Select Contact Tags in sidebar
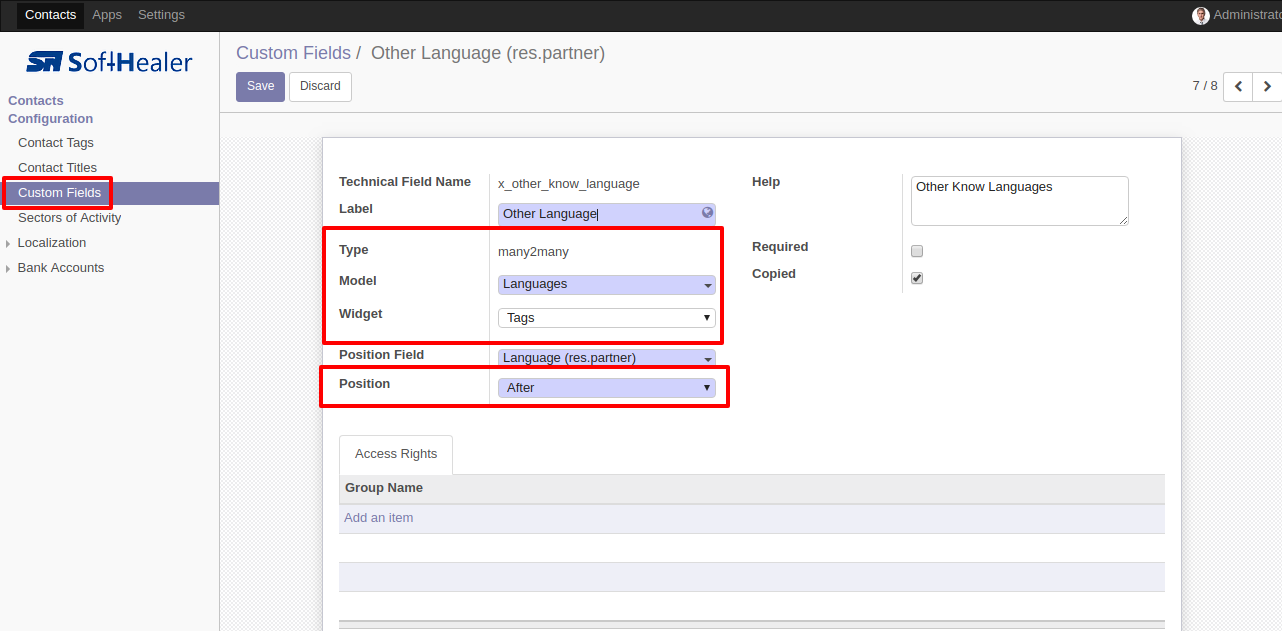The width and height of the screenshot is (1282, 631). [x=56, y=143]
